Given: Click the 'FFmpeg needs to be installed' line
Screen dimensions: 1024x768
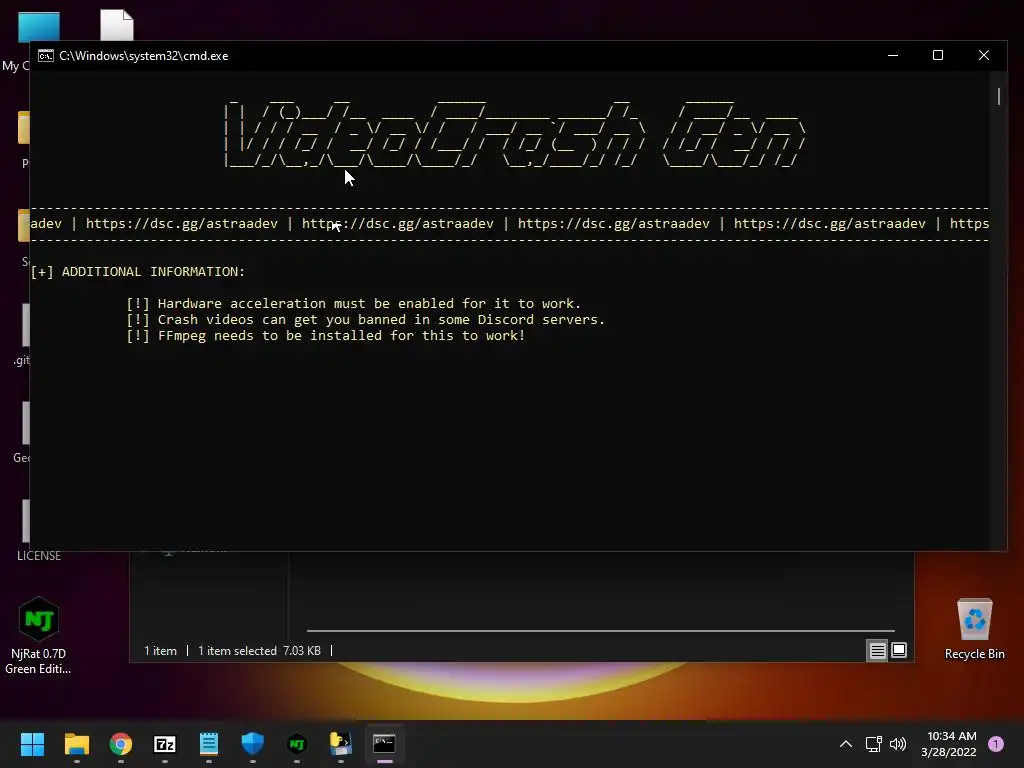Looking at the screenshot, I should (x=325, y=336).
